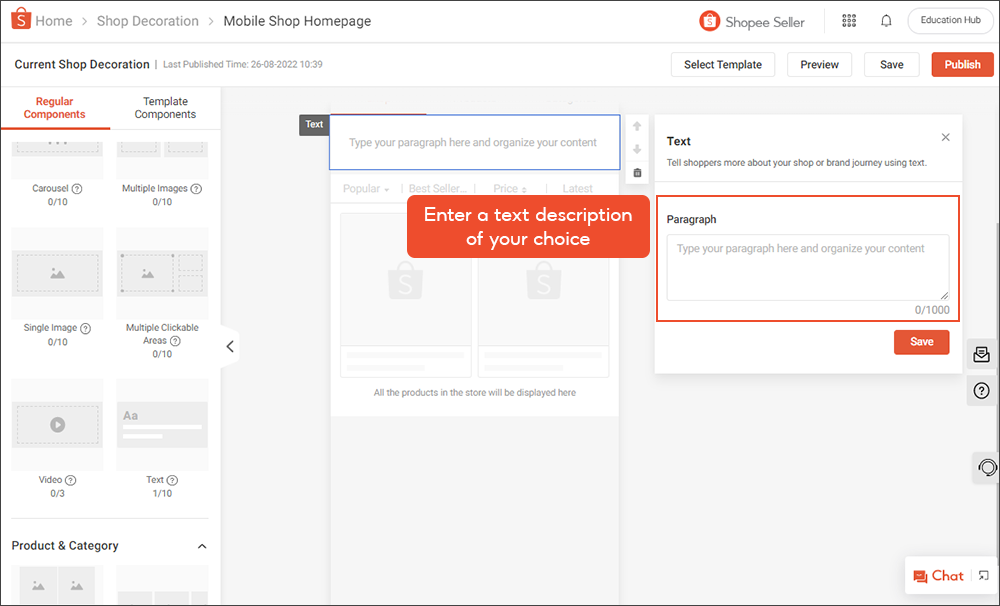Open the notifications bell

(x=886, y=21)
